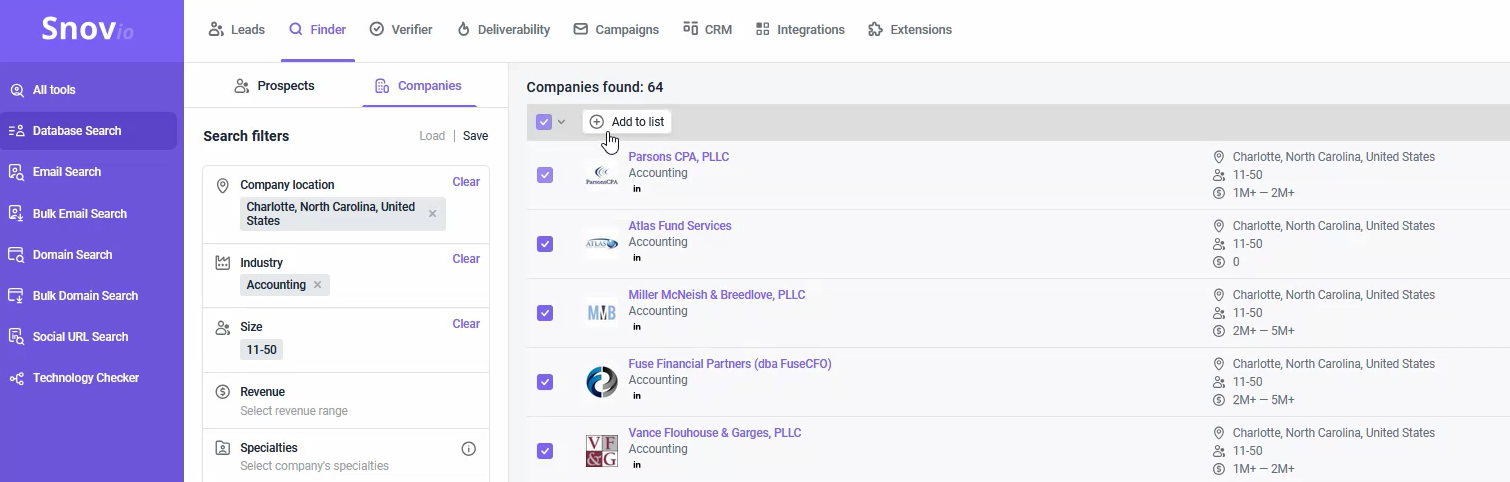Click Load saved search filters
Image resolution: width=1510 pixels, height=482 pixels.
pos(432,136)
